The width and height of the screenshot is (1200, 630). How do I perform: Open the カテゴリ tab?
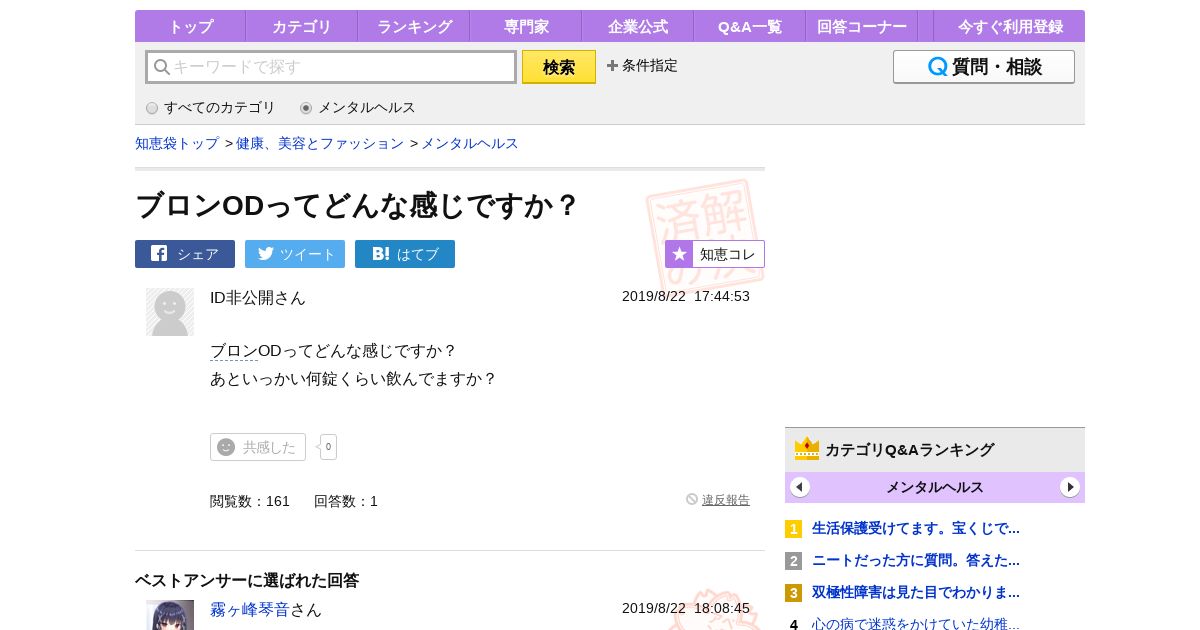click(302, 26)
